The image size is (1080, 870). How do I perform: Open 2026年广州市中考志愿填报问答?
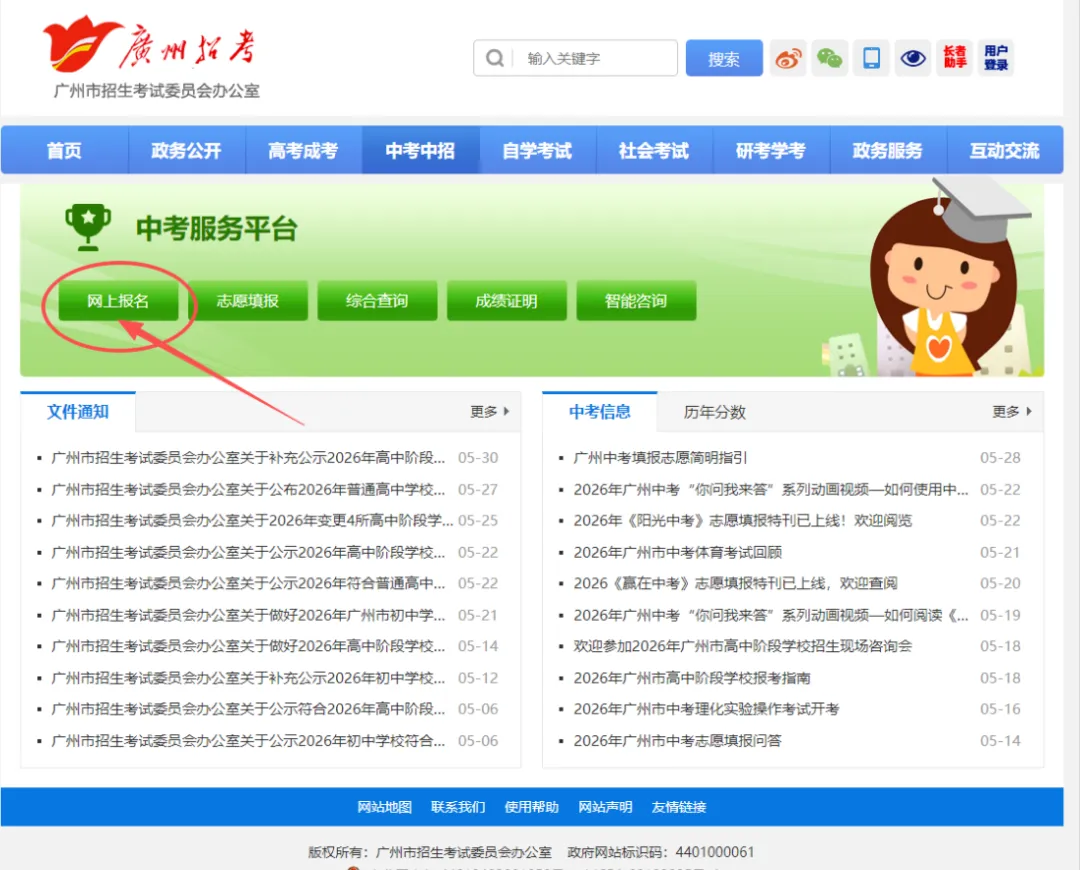tap(678, 740)
